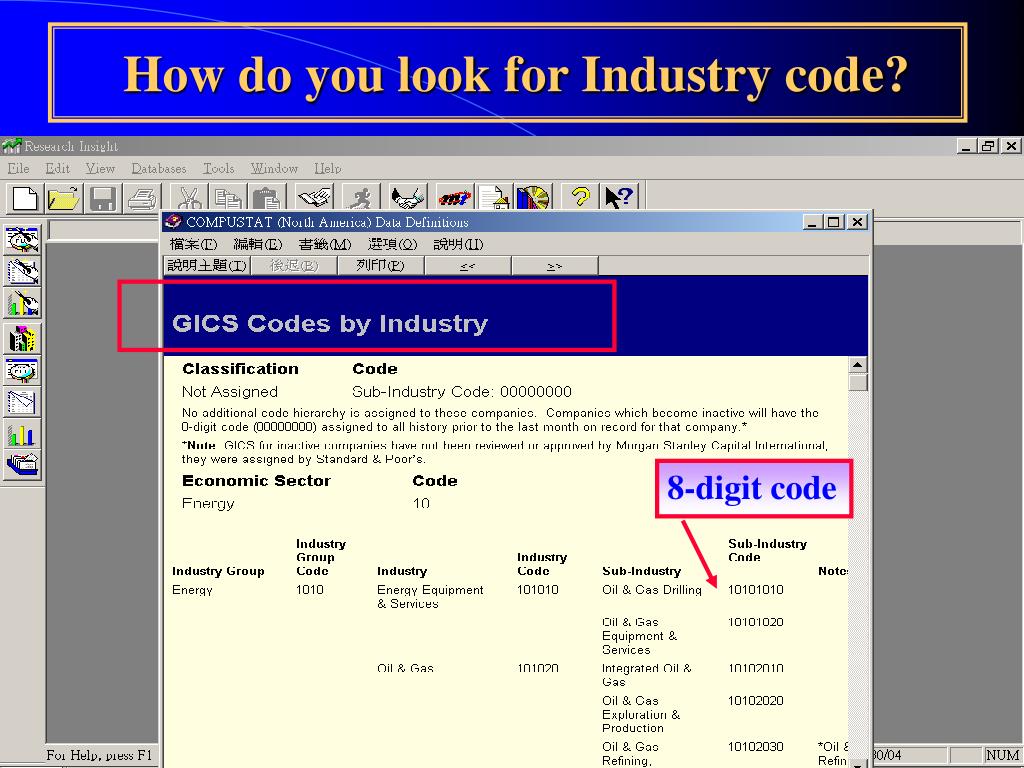Click the Copy icon in toolbar
This screenshot has height=768, width=1024.
(228, 196)
